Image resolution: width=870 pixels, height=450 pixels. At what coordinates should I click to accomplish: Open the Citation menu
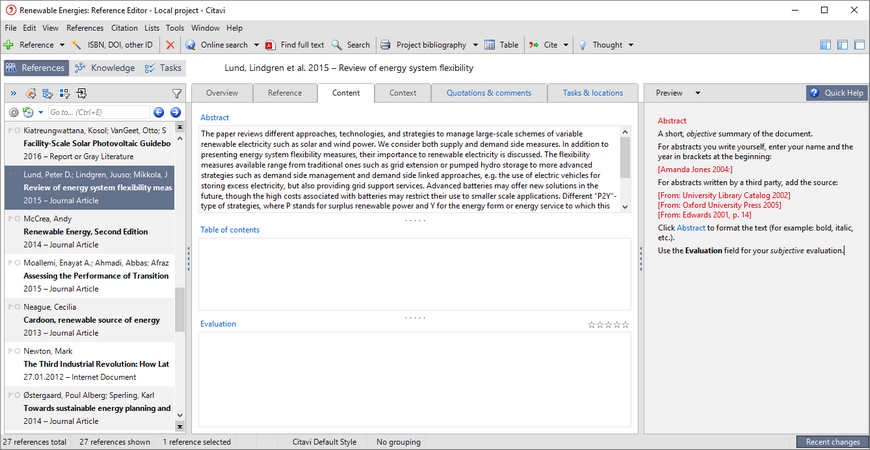[124, 28]
